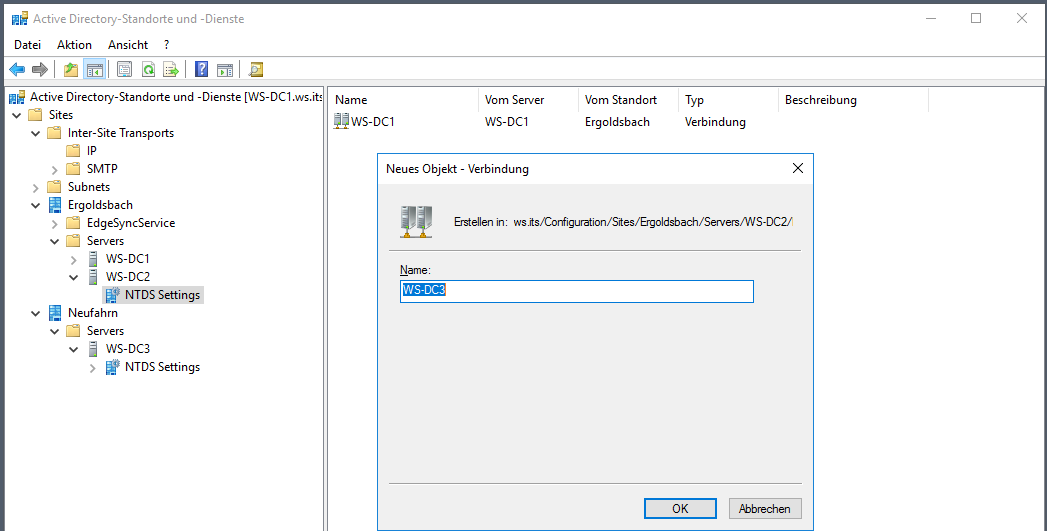This screenshot has width=1047, height=531.
Task: Click the gray Forward arrow in toolbar
Action: 40,69
